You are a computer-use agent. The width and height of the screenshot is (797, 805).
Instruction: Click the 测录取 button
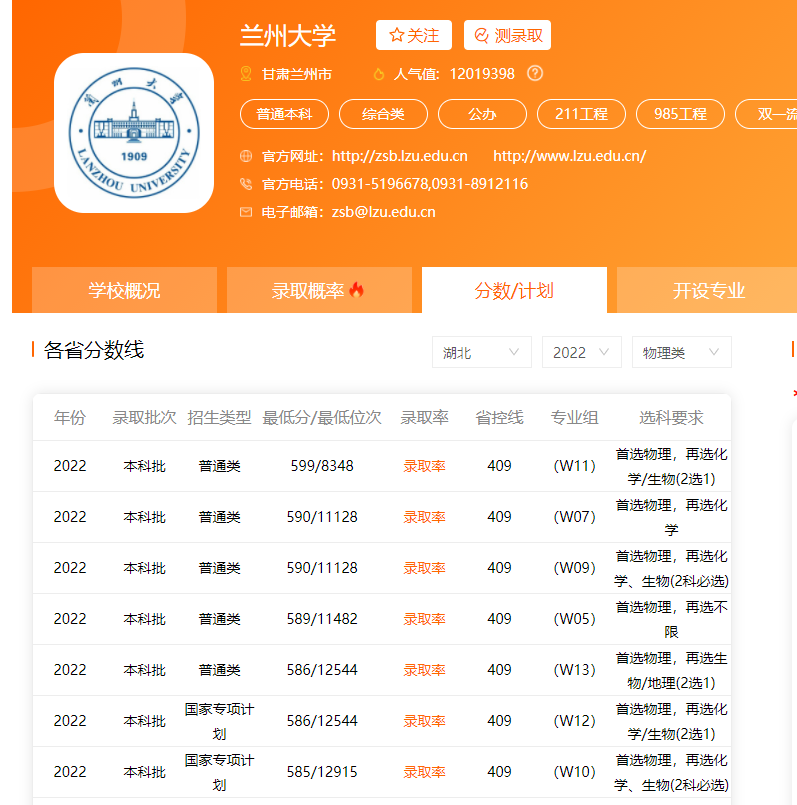coord(507,35)
